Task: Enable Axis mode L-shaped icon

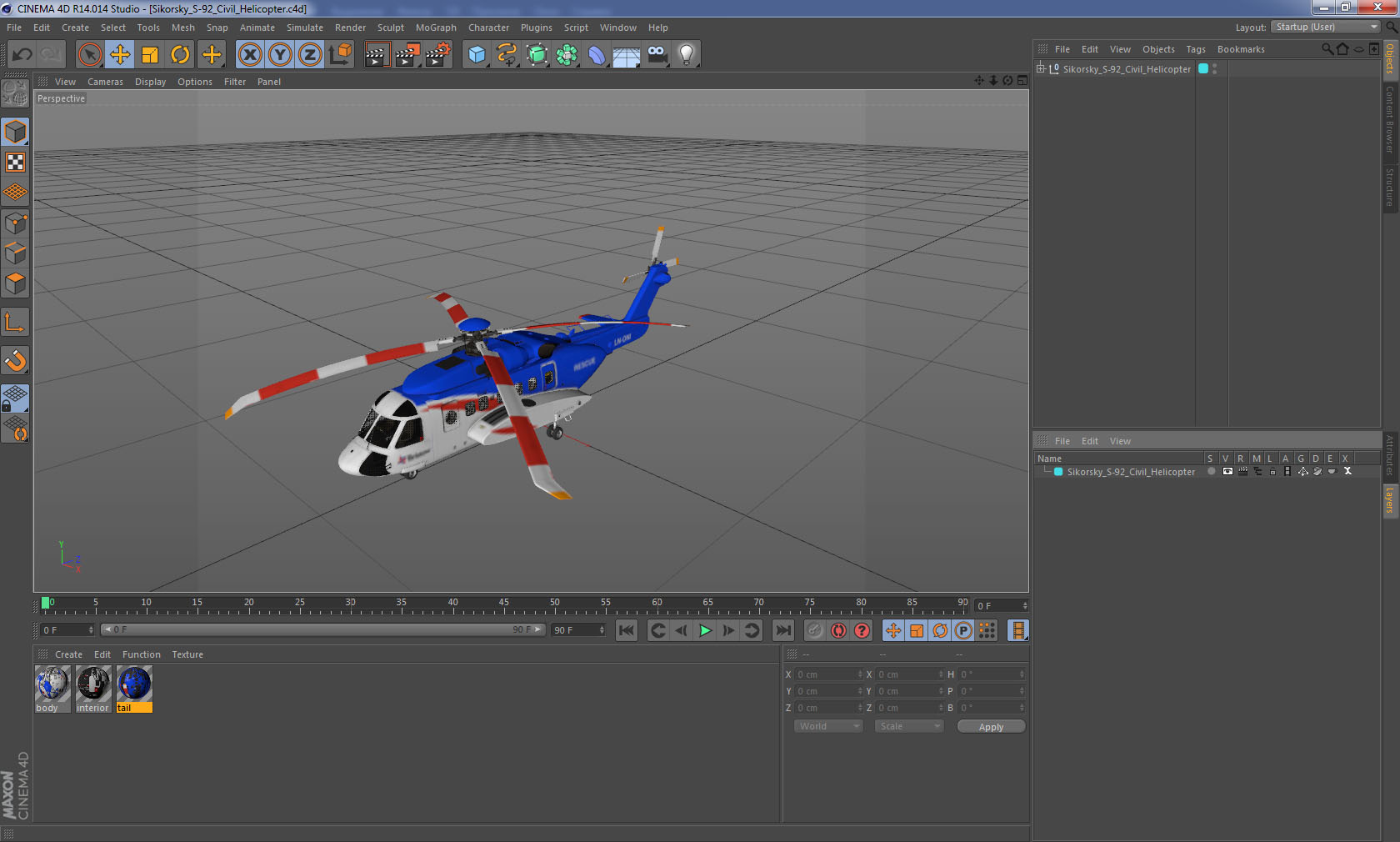Action: (x=16, y=323)
